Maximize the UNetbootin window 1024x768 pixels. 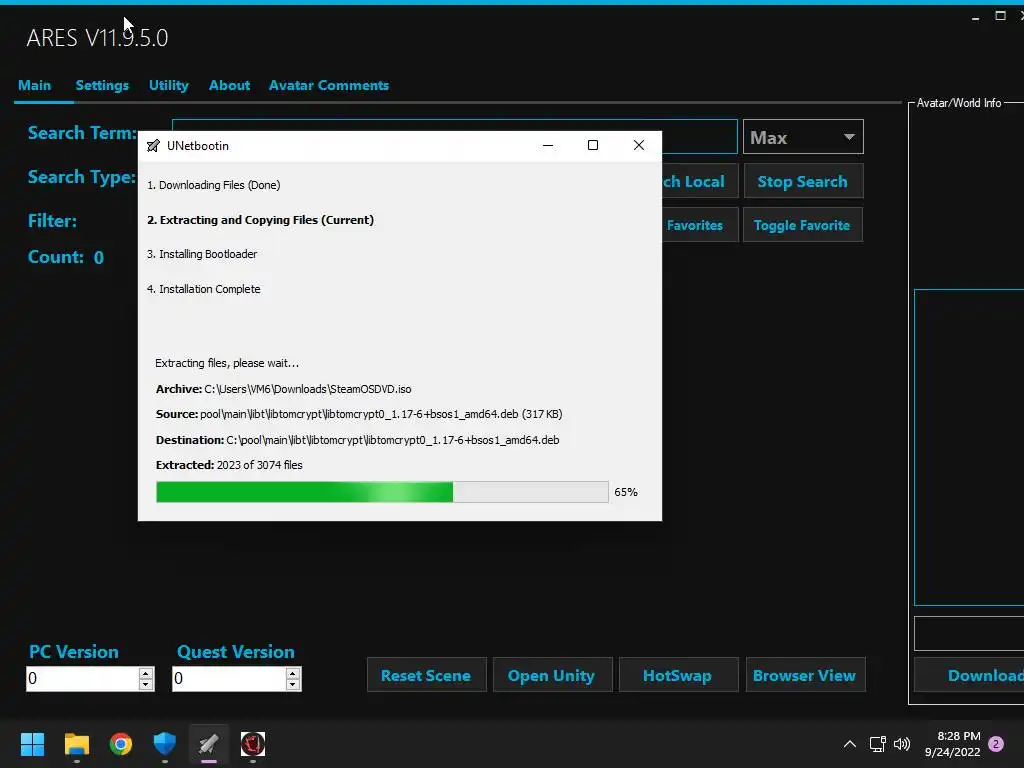coord(593,146)
